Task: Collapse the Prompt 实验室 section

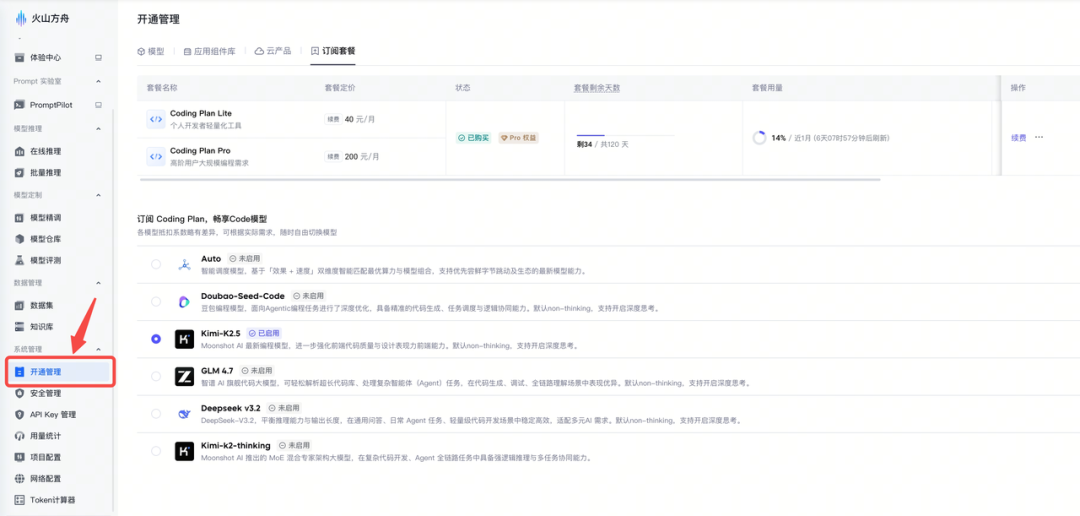Action: (98, 81)
